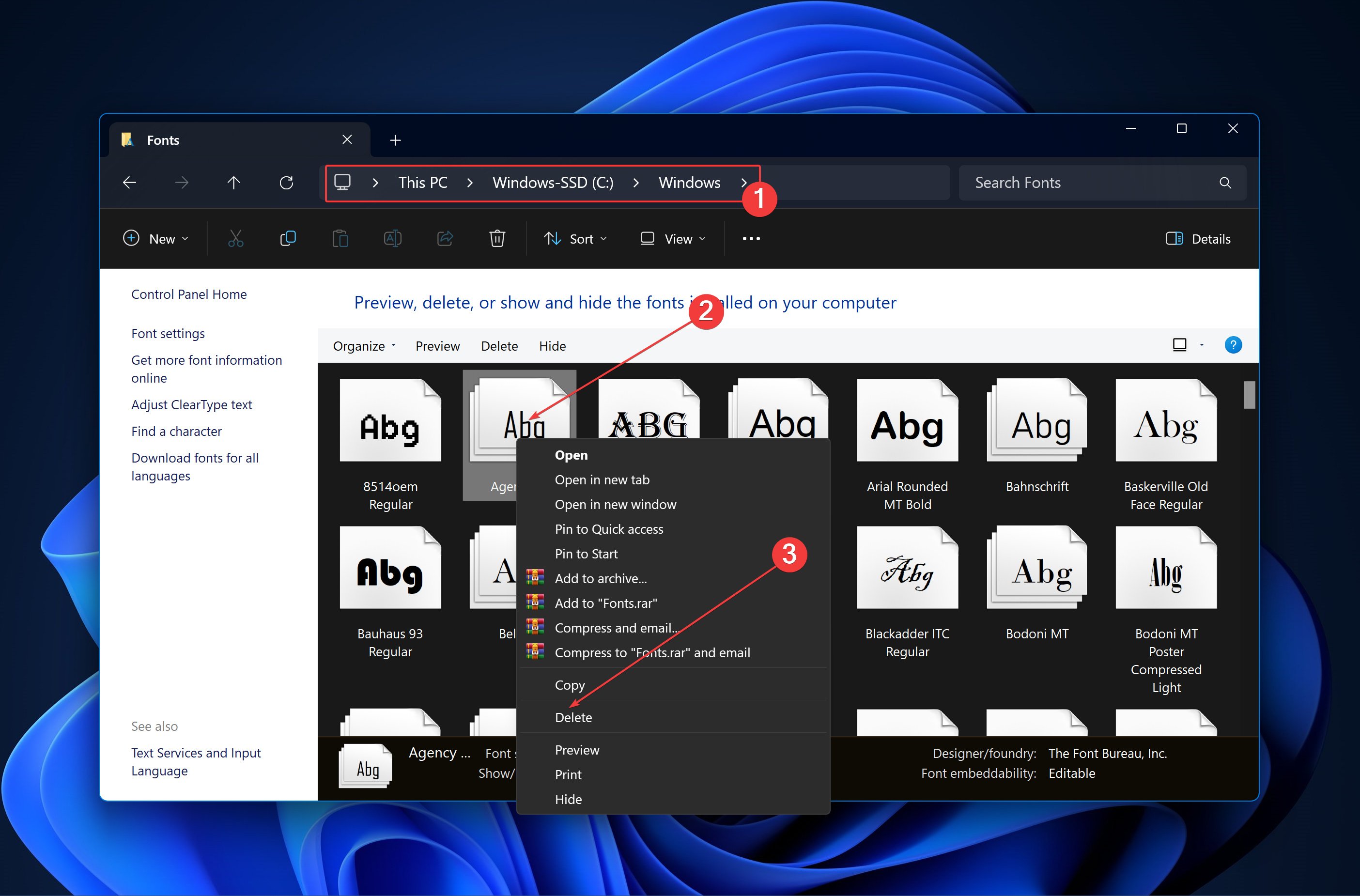1360x896 pixels.
Task: Choose Copy from the context menu
Action: pos(673,684)
